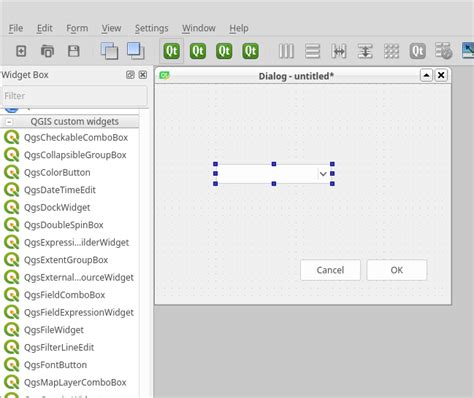The height and width of the screenshot is (398, 474).
Task: Select QgsExpressi...ilderWidget entry
Action: 69,243
